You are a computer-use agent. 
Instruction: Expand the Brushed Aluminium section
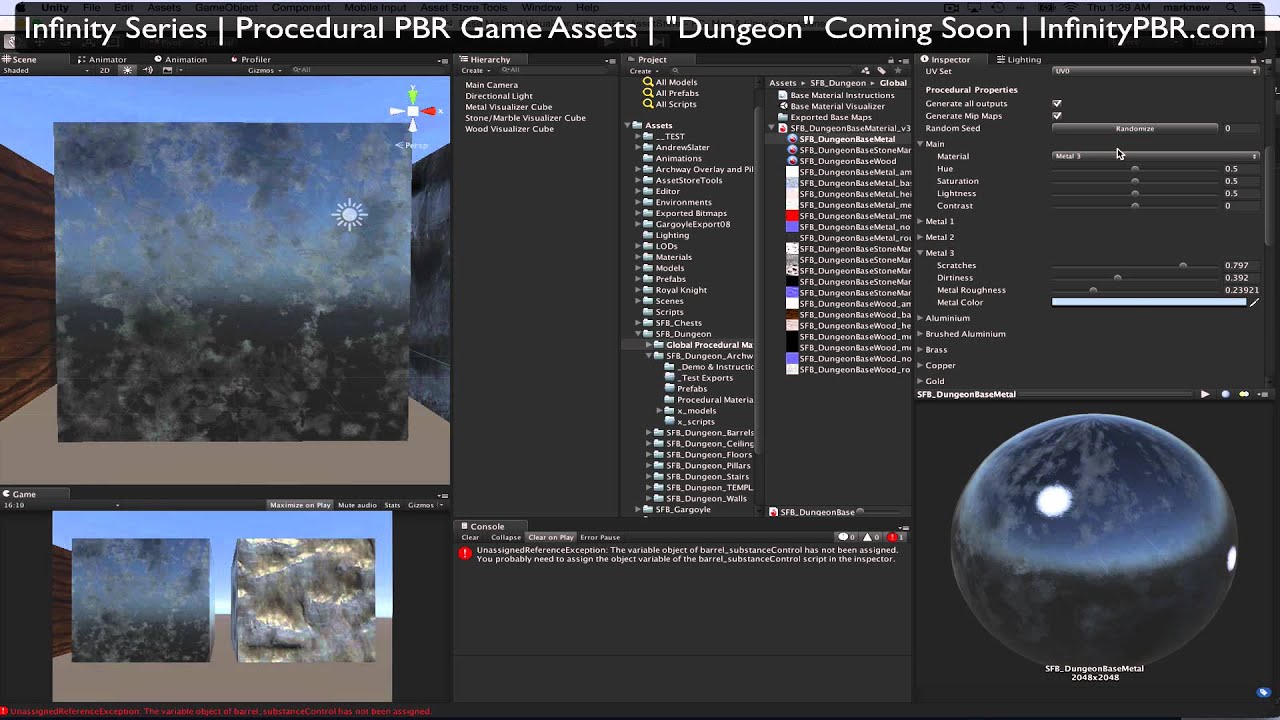click(921, 334)
